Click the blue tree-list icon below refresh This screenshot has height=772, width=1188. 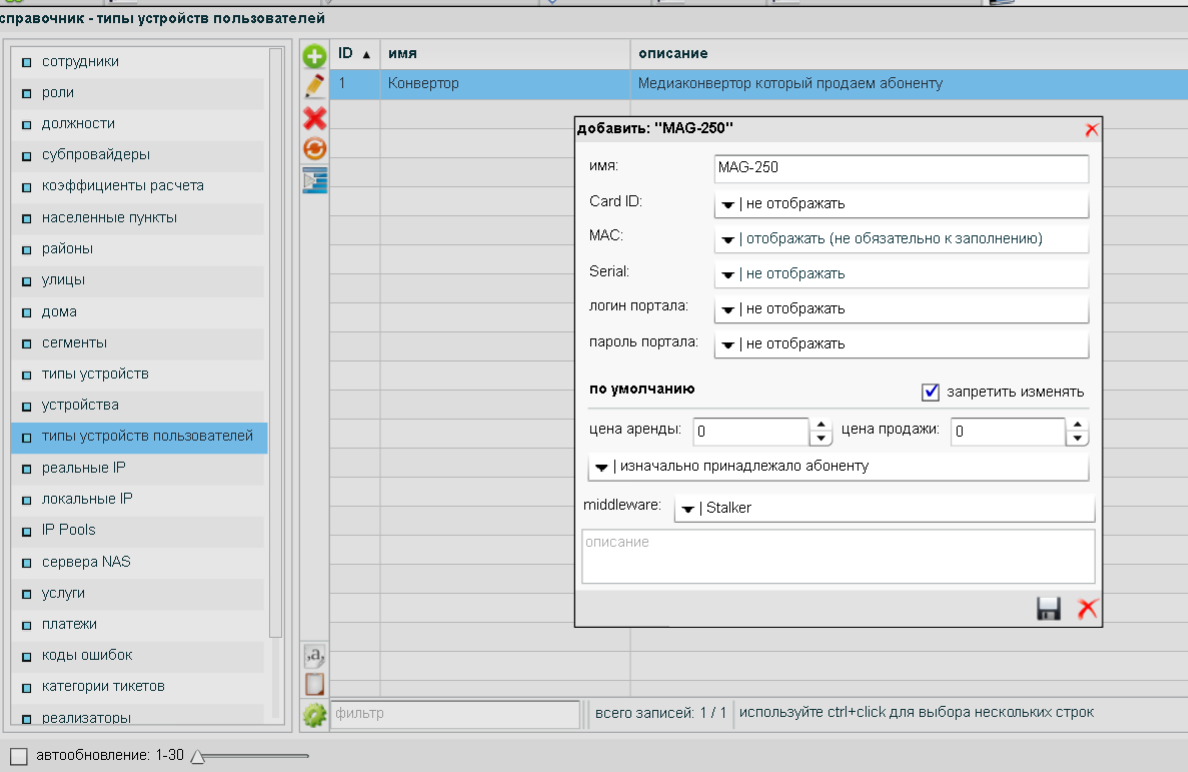(x=315, y=180)
